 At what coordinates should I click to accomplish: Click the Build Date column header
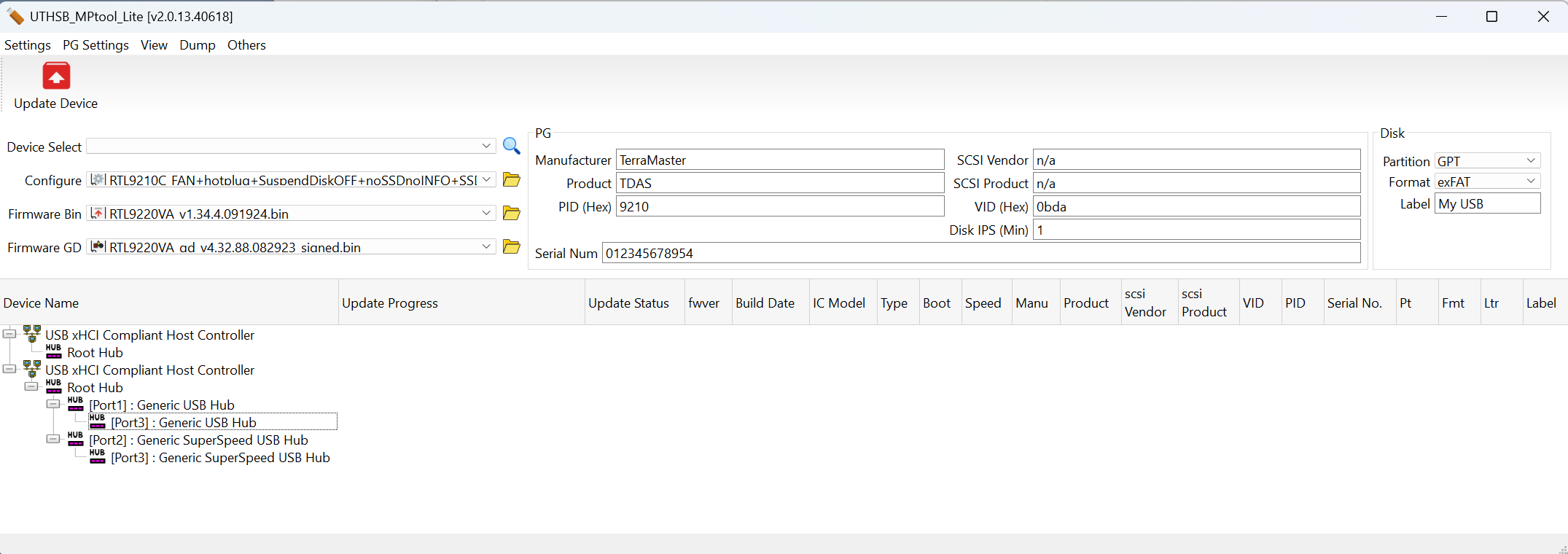point(771,303)
